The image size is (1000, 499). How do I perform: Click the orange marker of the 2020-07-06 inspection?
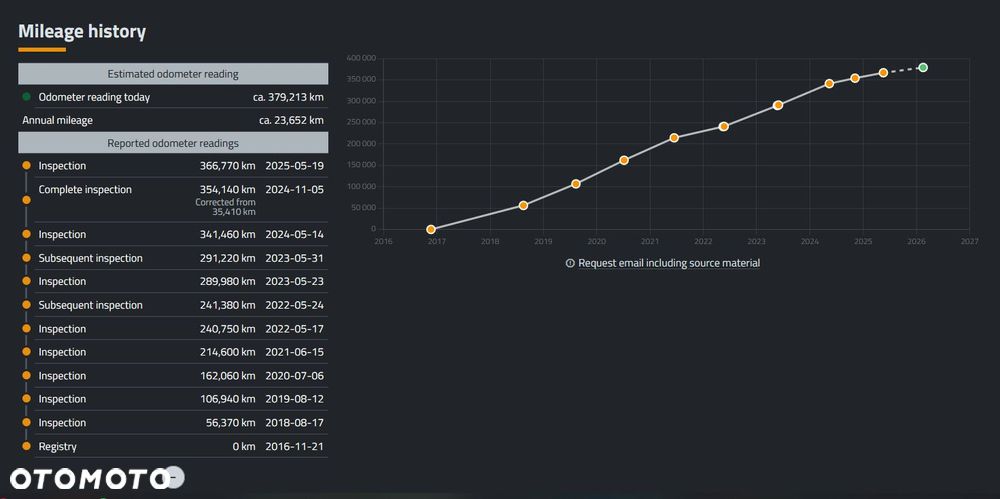pos(26,375)
